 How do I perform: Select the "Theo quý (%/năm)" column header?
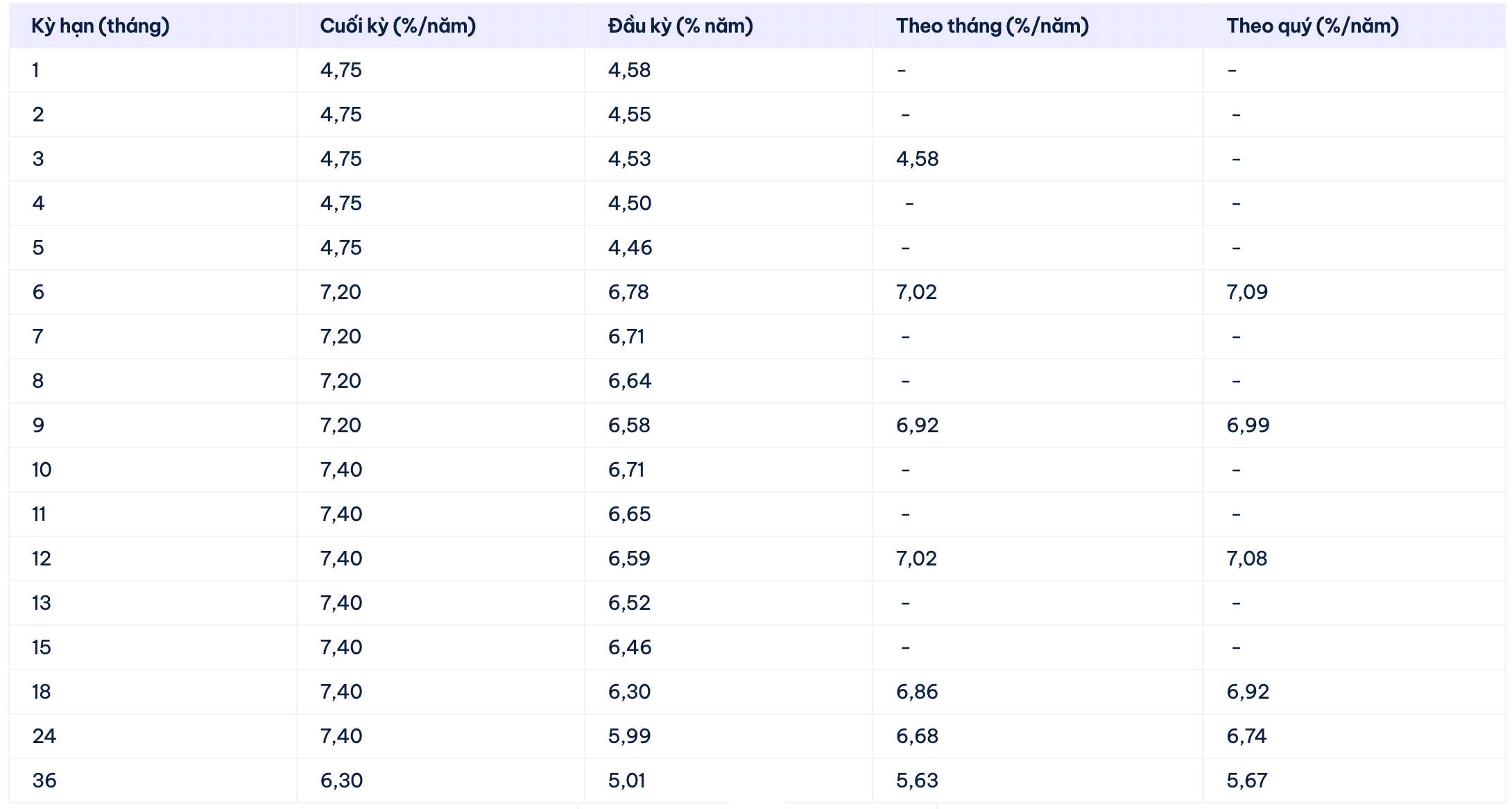pyautogui.click(x=1312, y=26)
